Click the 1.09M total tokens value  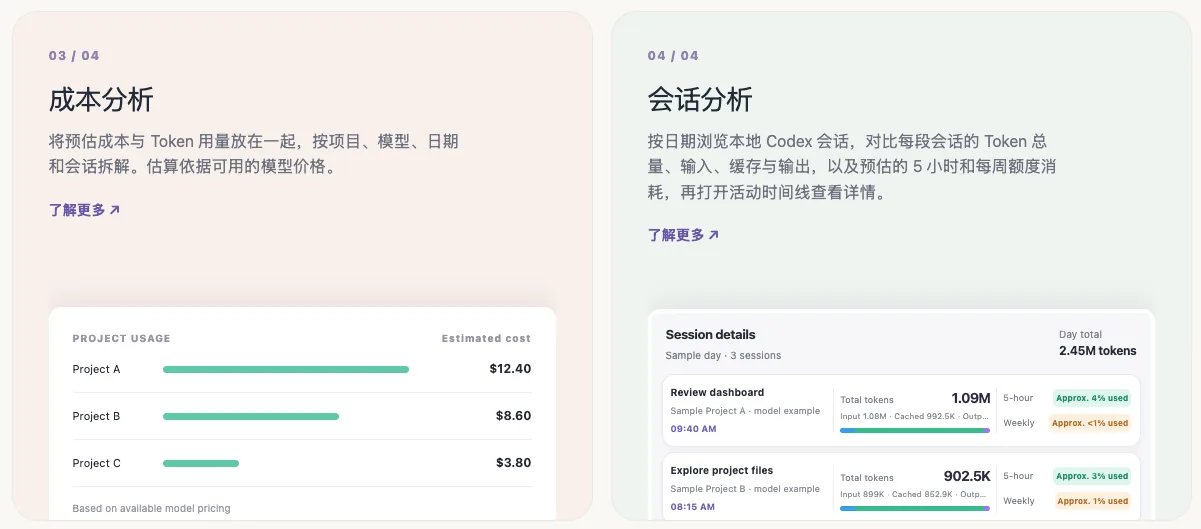point(970,398)
